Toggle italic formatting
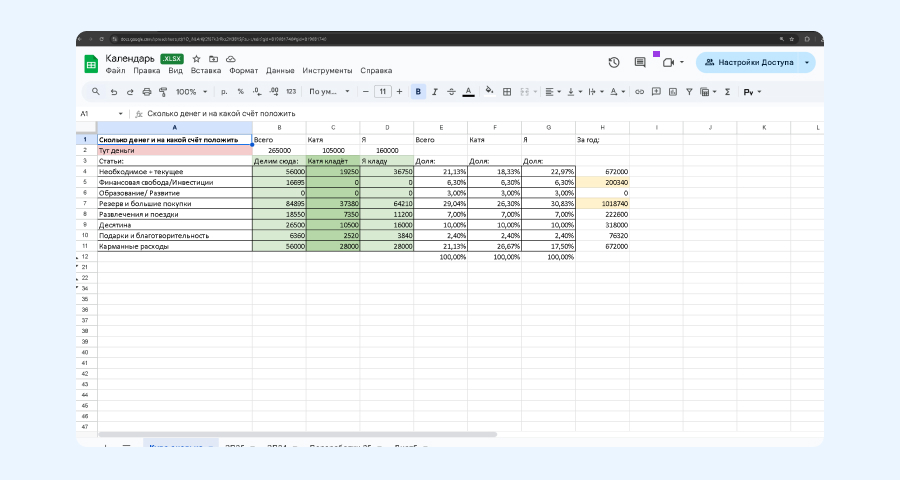Viewport: 900px width, 480px height. (435, 92)
